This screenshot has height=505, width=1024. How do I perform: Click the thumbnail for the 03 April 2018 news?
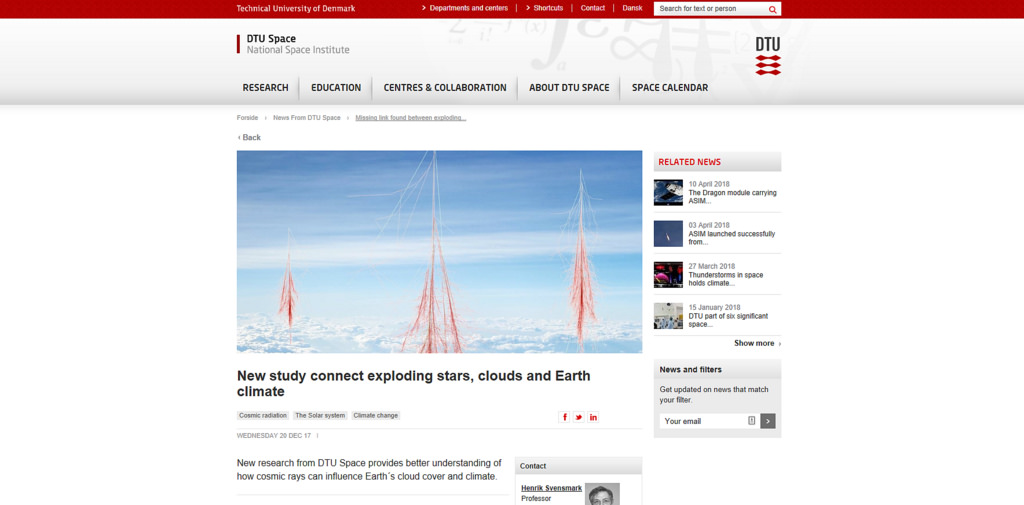coord(668,234)
